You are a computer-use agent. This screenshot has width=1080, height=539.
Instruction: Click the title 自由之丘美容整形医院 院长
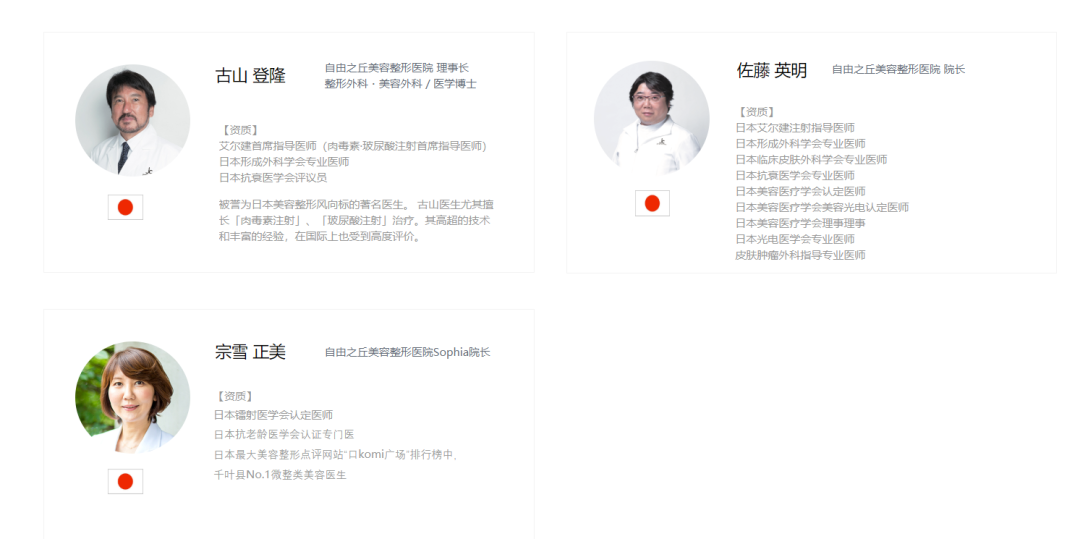coord(898,70)
